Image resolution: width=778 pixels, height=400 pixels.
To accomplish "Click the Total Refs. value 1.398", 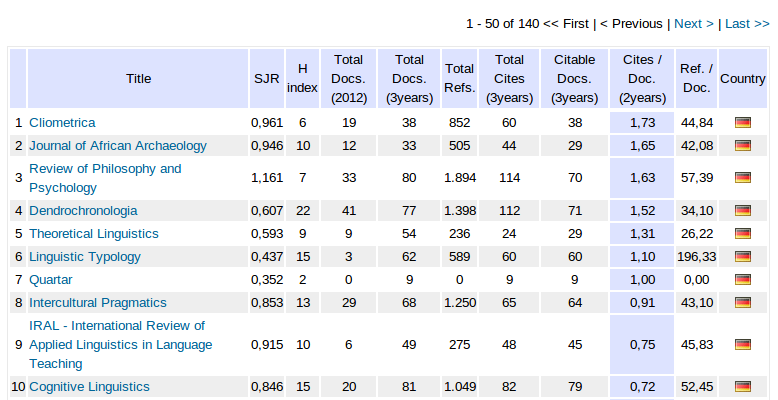I will click(460, 210).
